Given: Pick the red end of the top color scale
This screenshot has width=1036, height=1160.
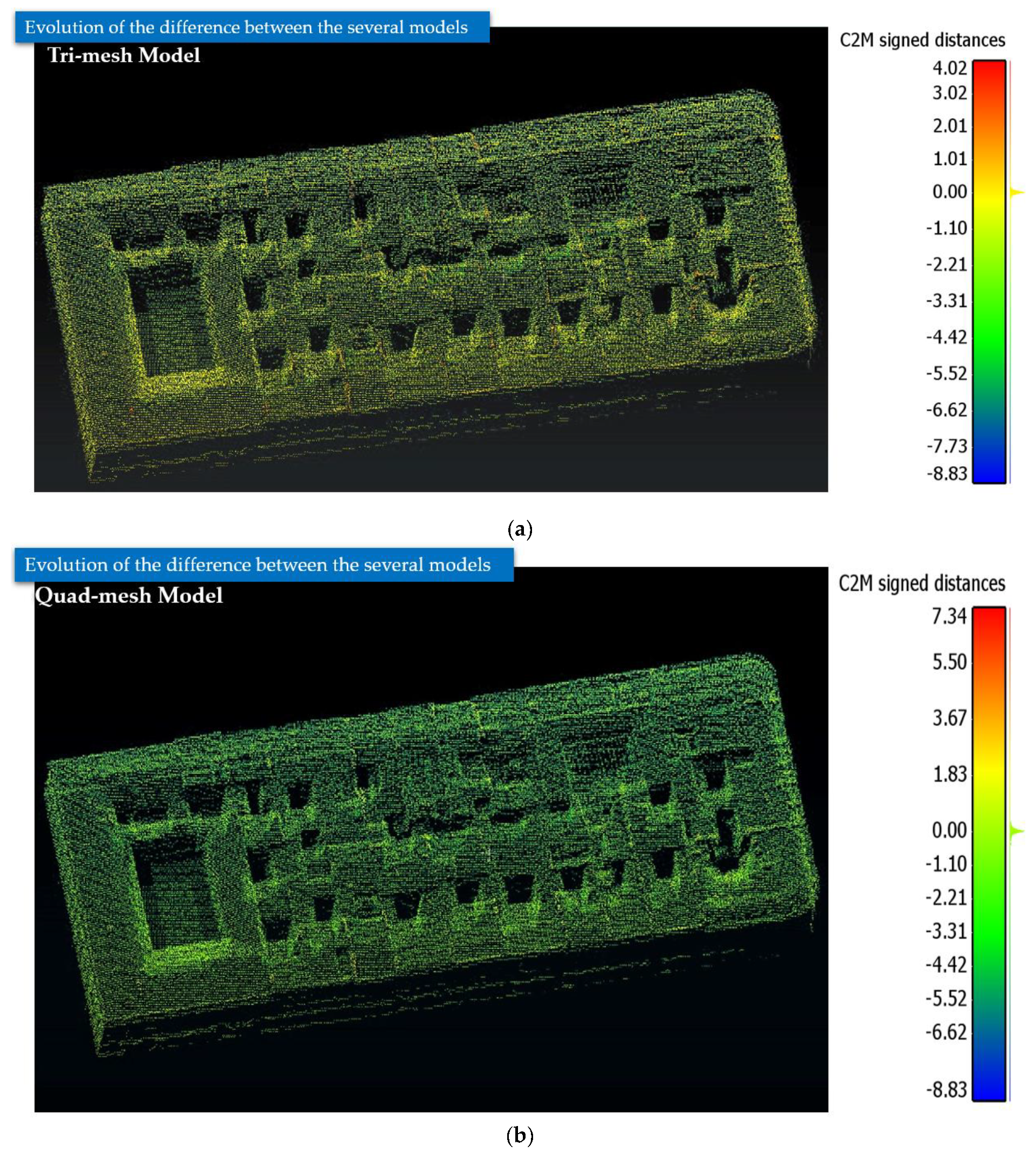Looking at the screenshot, I should pyautogui.click(x=989, y=68).
